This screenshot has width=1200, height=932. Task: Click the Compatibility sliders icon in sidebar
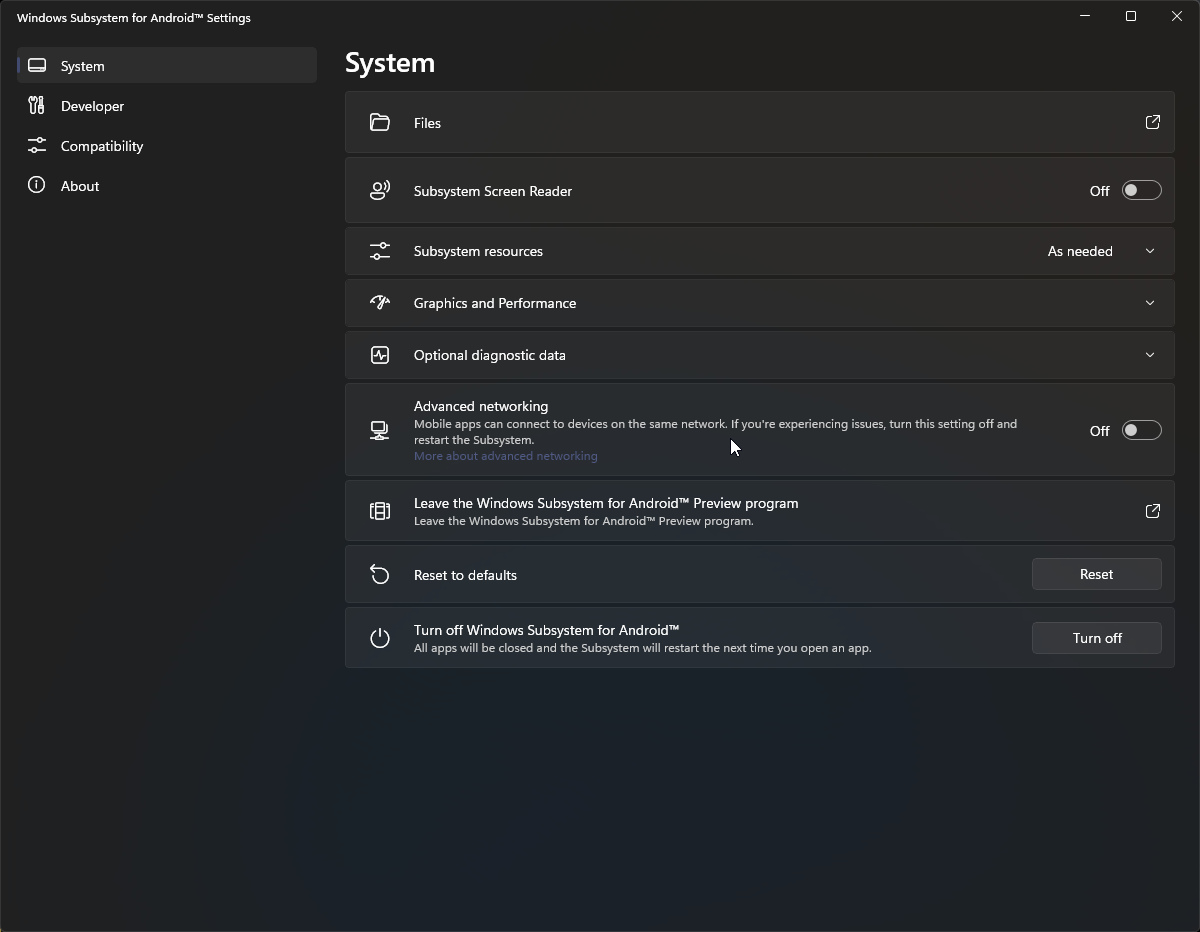[x=37, y=145]
